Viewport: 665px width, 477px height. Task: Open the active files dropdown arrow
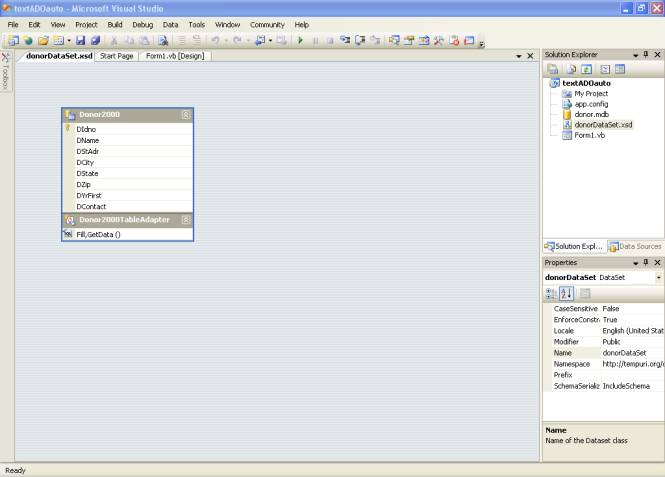pyautogui.click(x=519, y=56)
